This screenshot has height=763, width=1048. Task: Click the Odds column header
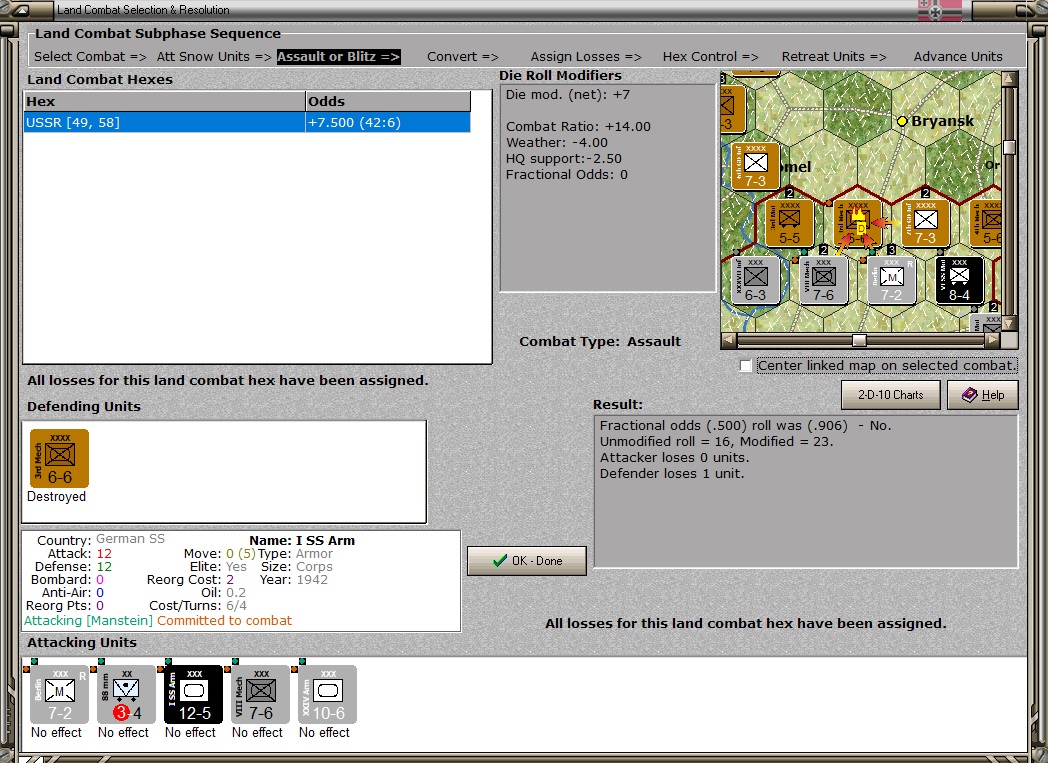(x=388, y=102)
